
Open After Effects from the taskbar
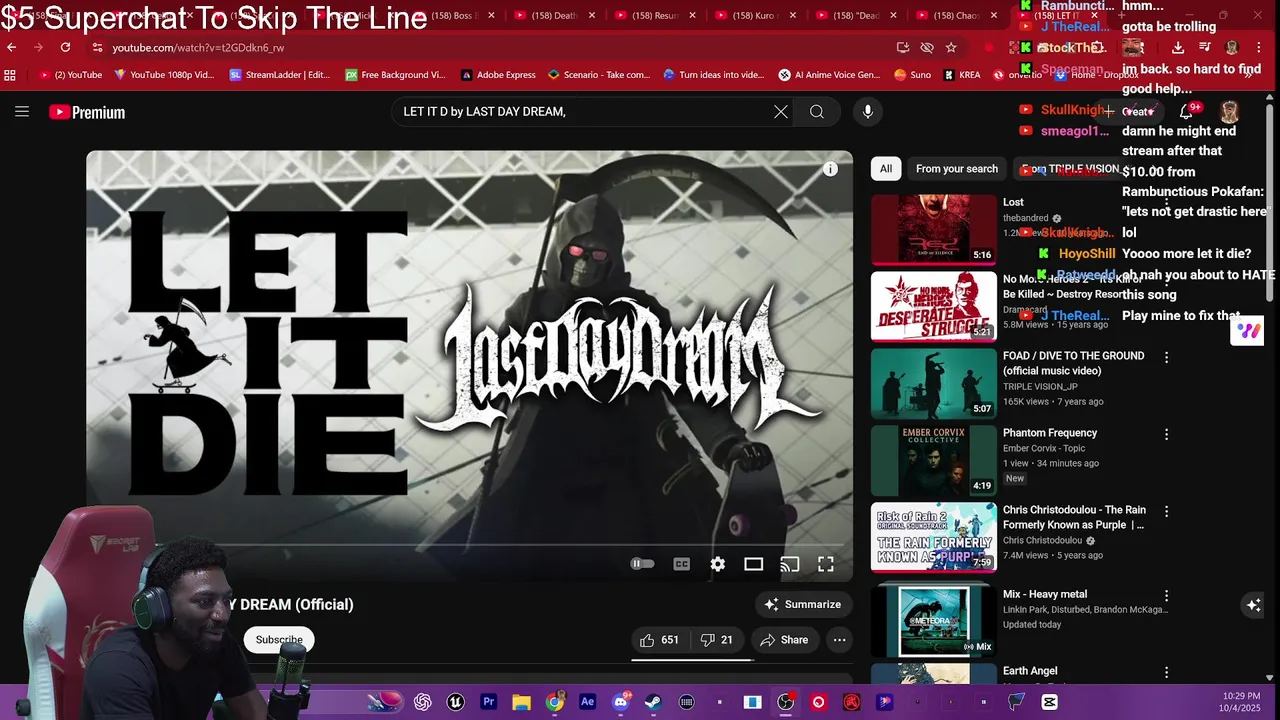[x=588, y=702]
